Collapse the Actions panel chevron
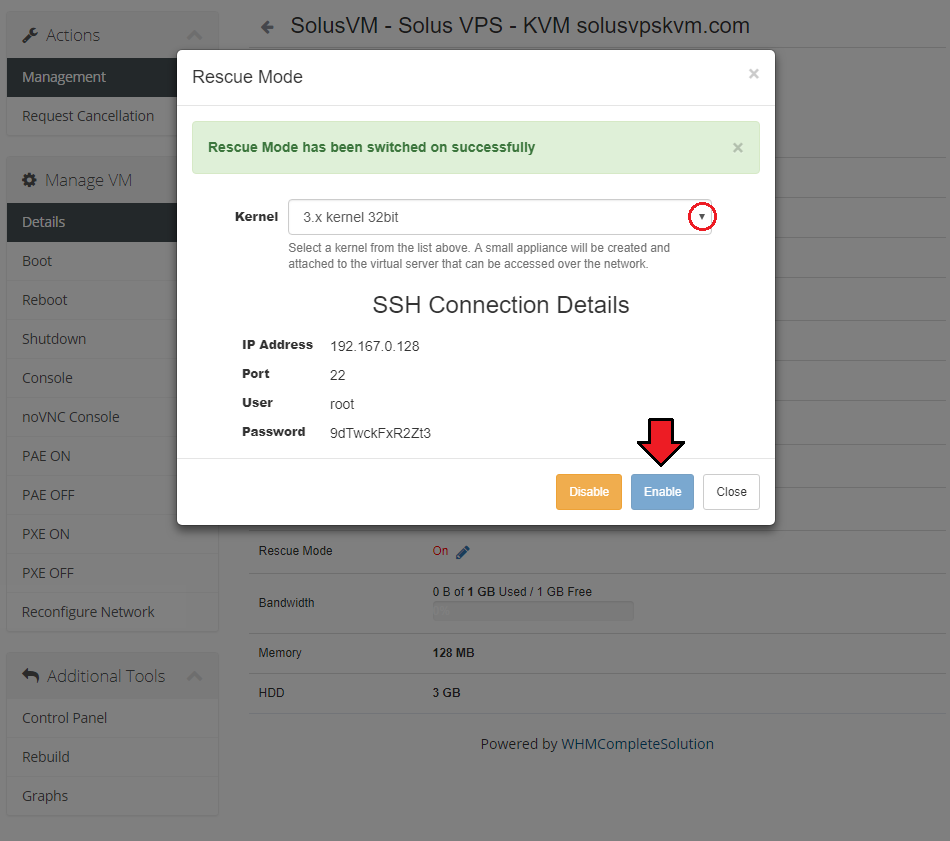This screenshot has height=841, width=950. tap(194, 35)
